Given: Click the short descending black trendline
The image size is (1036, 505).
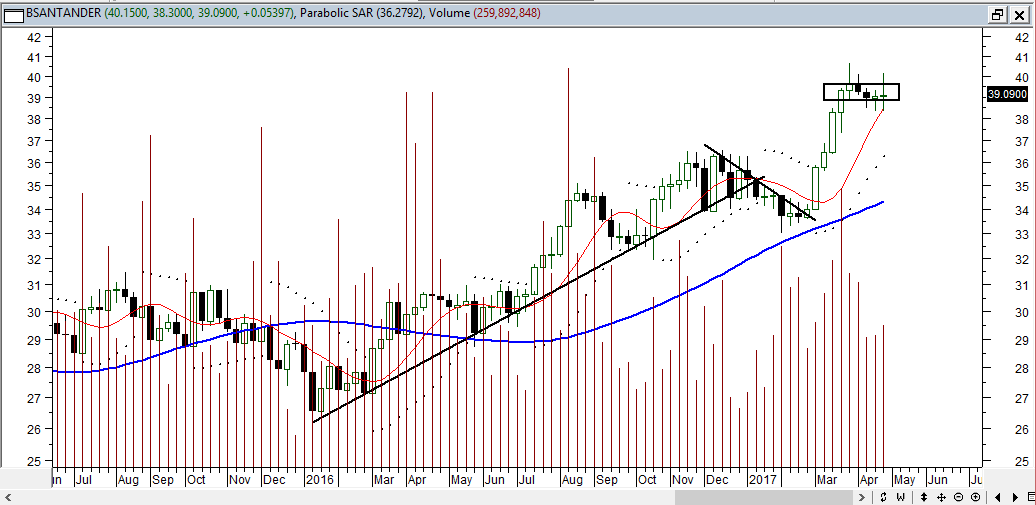Looking at the screenshot, I should tap(760, 182).
